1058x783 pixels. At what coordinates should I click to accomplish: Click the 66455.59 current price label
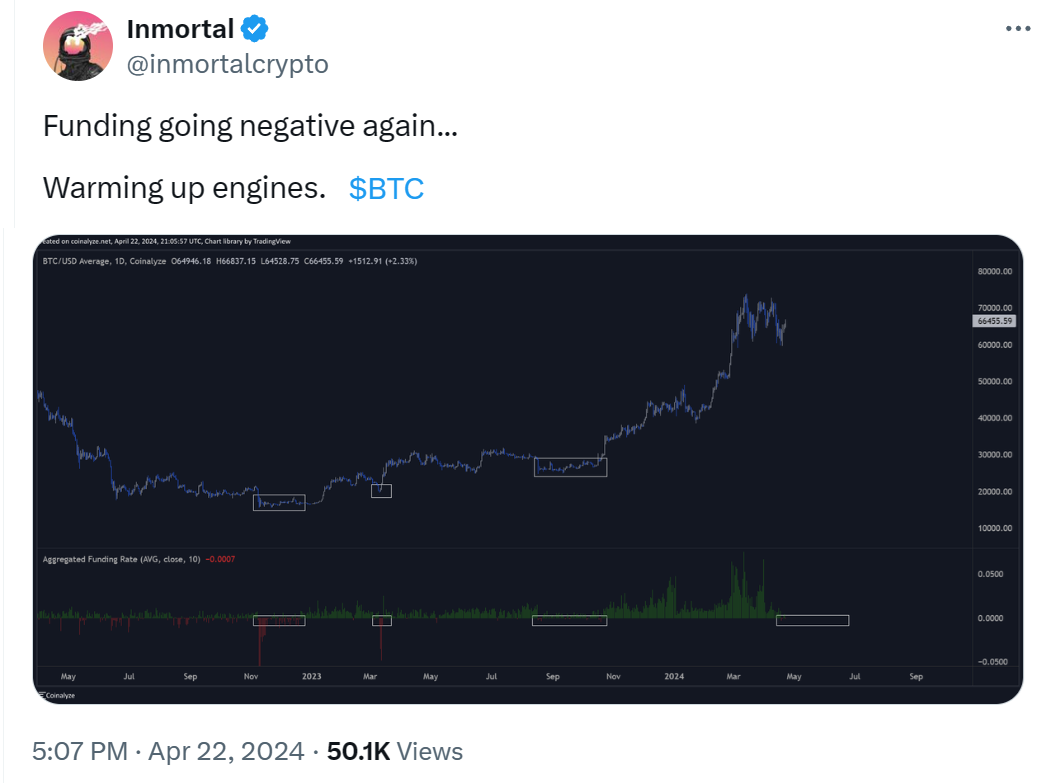pos(995,321)
